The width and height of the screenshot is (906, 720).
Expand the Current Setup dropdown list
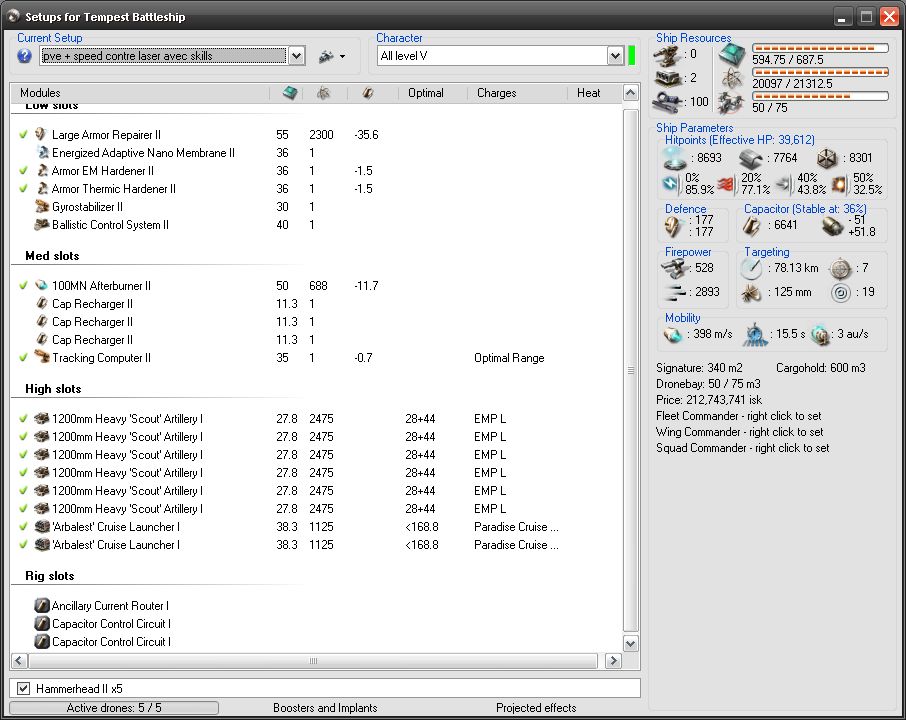(x=295, y=56)
